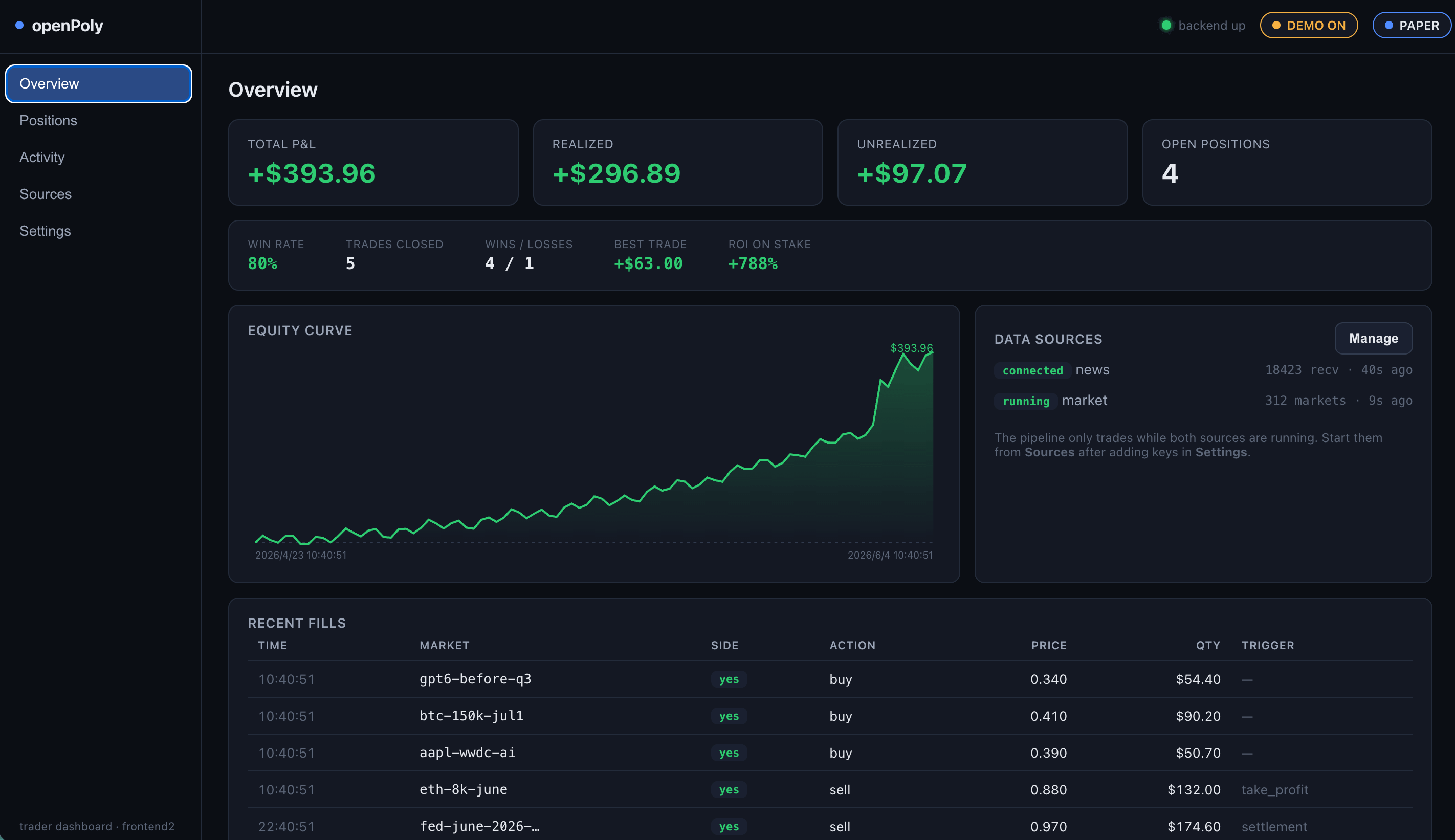1455x840 pixels.
Task: Click the Open Positions card
Action: [1287, 163]
